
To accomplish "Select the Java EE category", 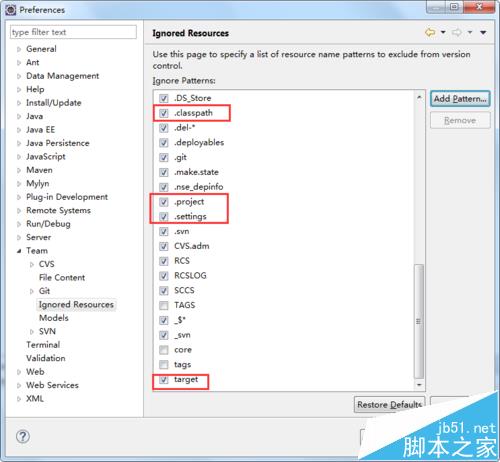I will pos(40,130).
